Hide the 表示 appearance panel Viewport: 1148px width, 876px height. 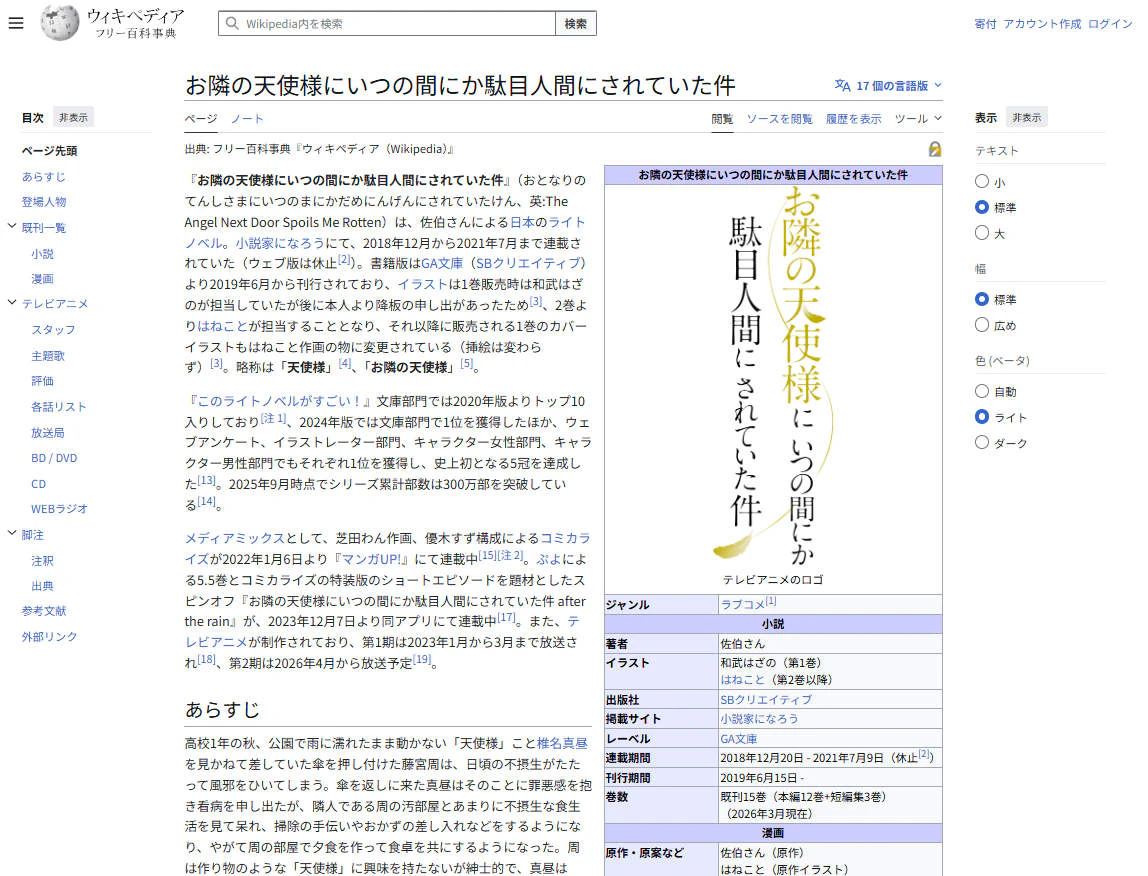click(1026, 117)
